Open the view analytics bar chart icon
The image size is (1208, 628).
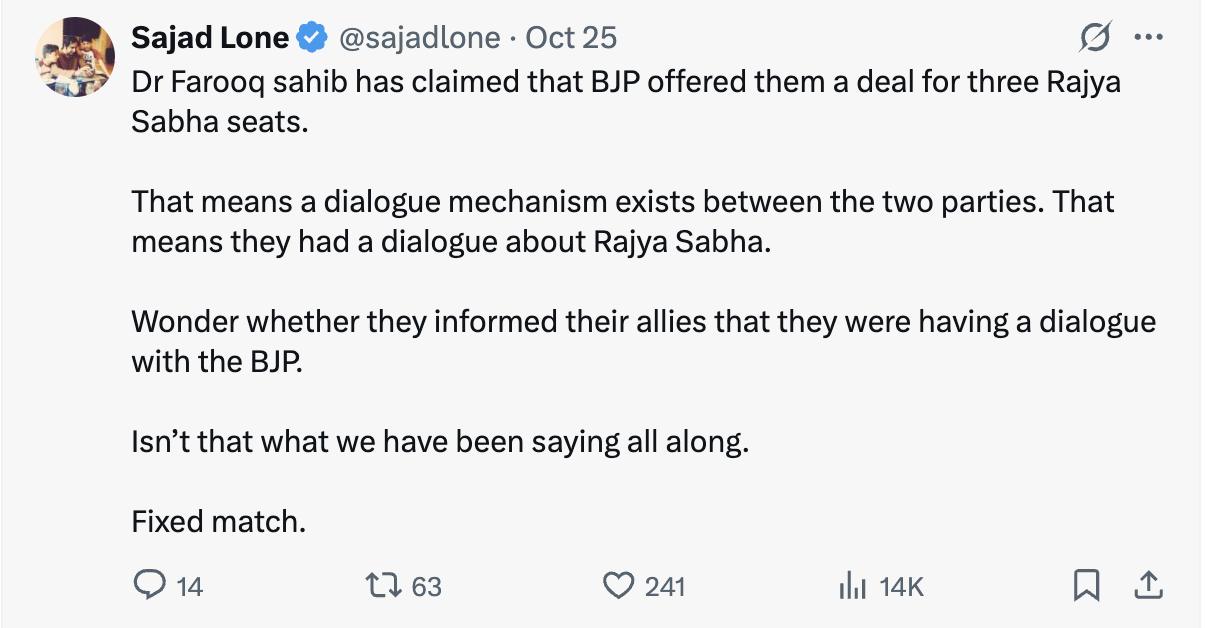pyautogui.click(x=851, y=585)
